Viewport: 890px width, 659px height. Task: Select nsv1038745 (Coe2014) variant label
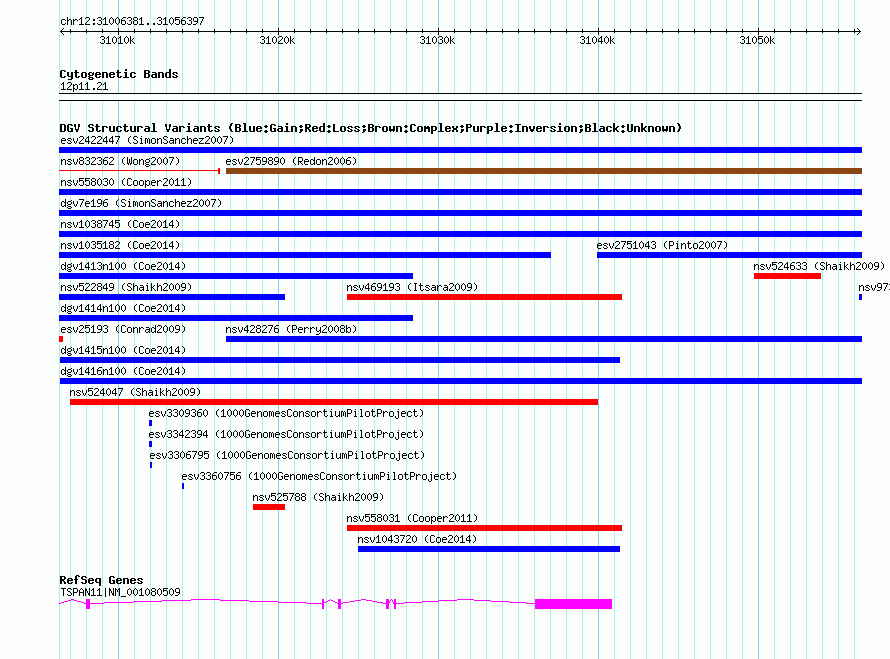(x=120, y=224)
